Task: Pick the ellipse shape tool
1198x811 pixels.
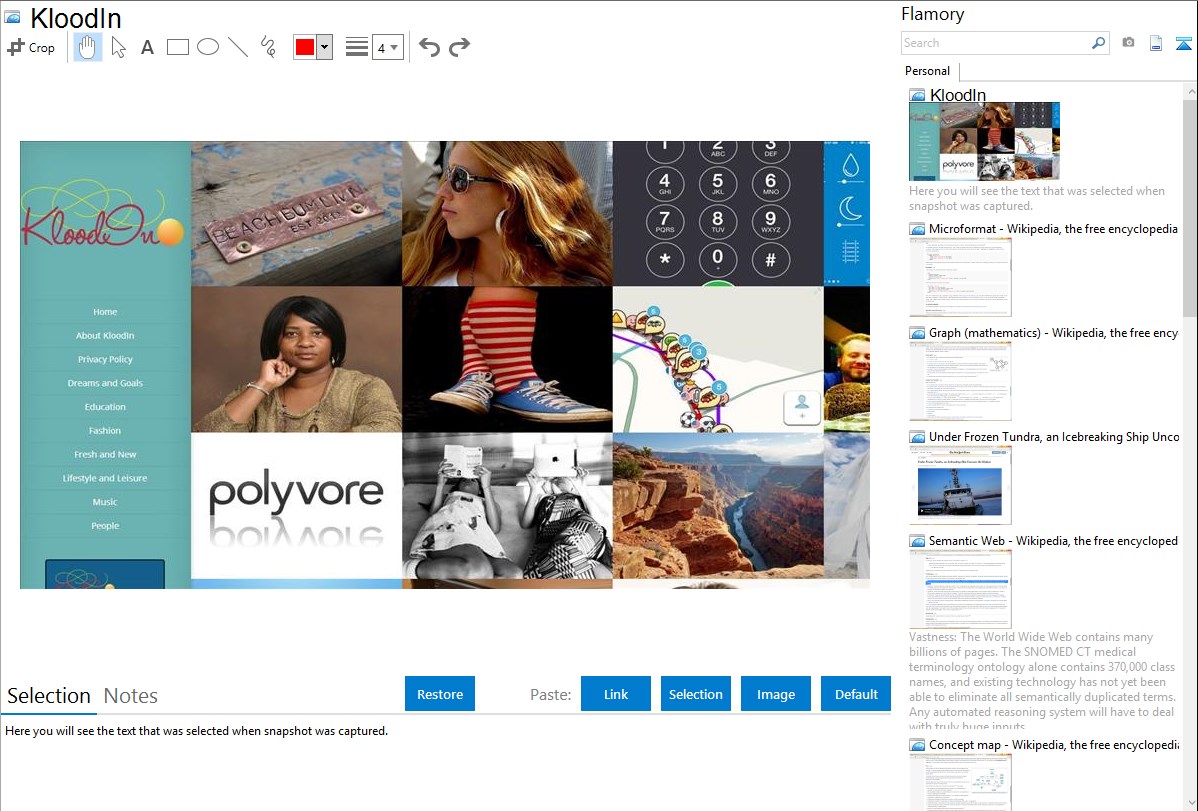Action: pos(207,47)
